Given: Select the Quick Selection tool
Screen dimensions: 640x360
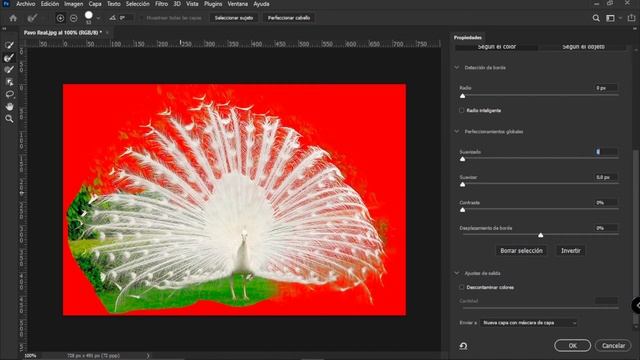Looking at the screenshot, I should [9, 45].
